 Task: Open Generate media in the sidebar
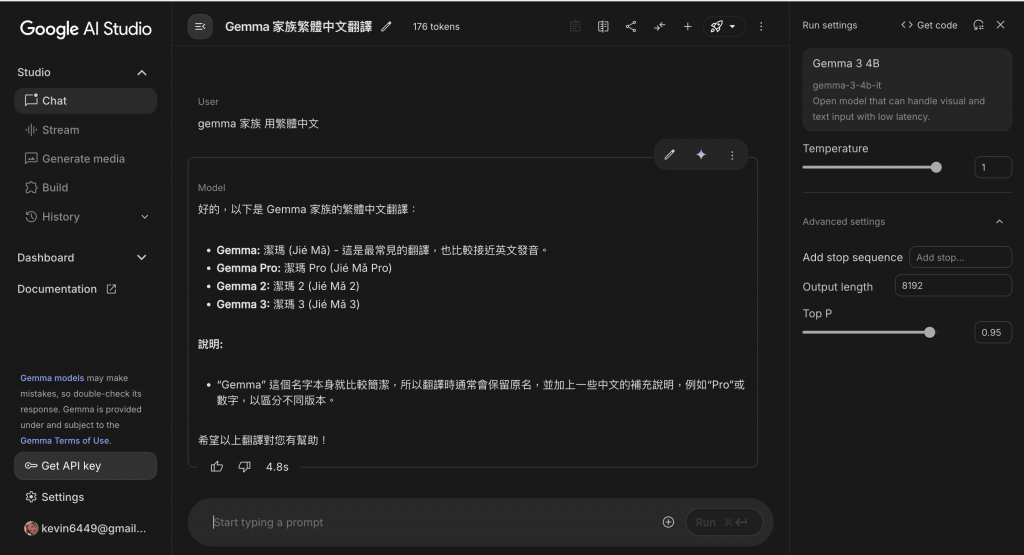pyautogui.click(x=86, y=159)
